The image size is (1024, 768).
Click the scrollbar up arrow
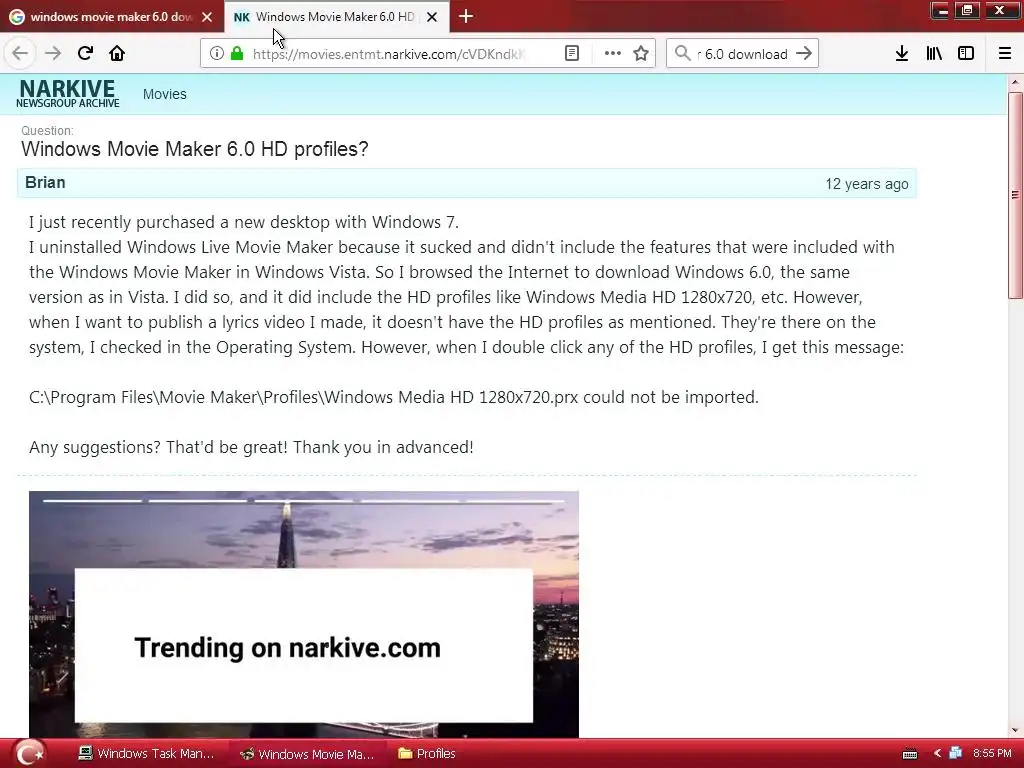coord(1015,82)
